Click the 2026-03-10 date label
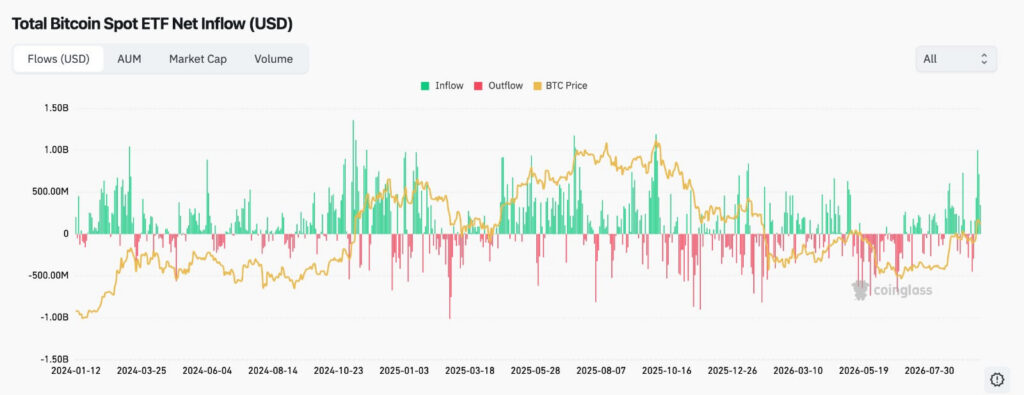This screenshot has height=395, width=1024. (x=798, y=371)
